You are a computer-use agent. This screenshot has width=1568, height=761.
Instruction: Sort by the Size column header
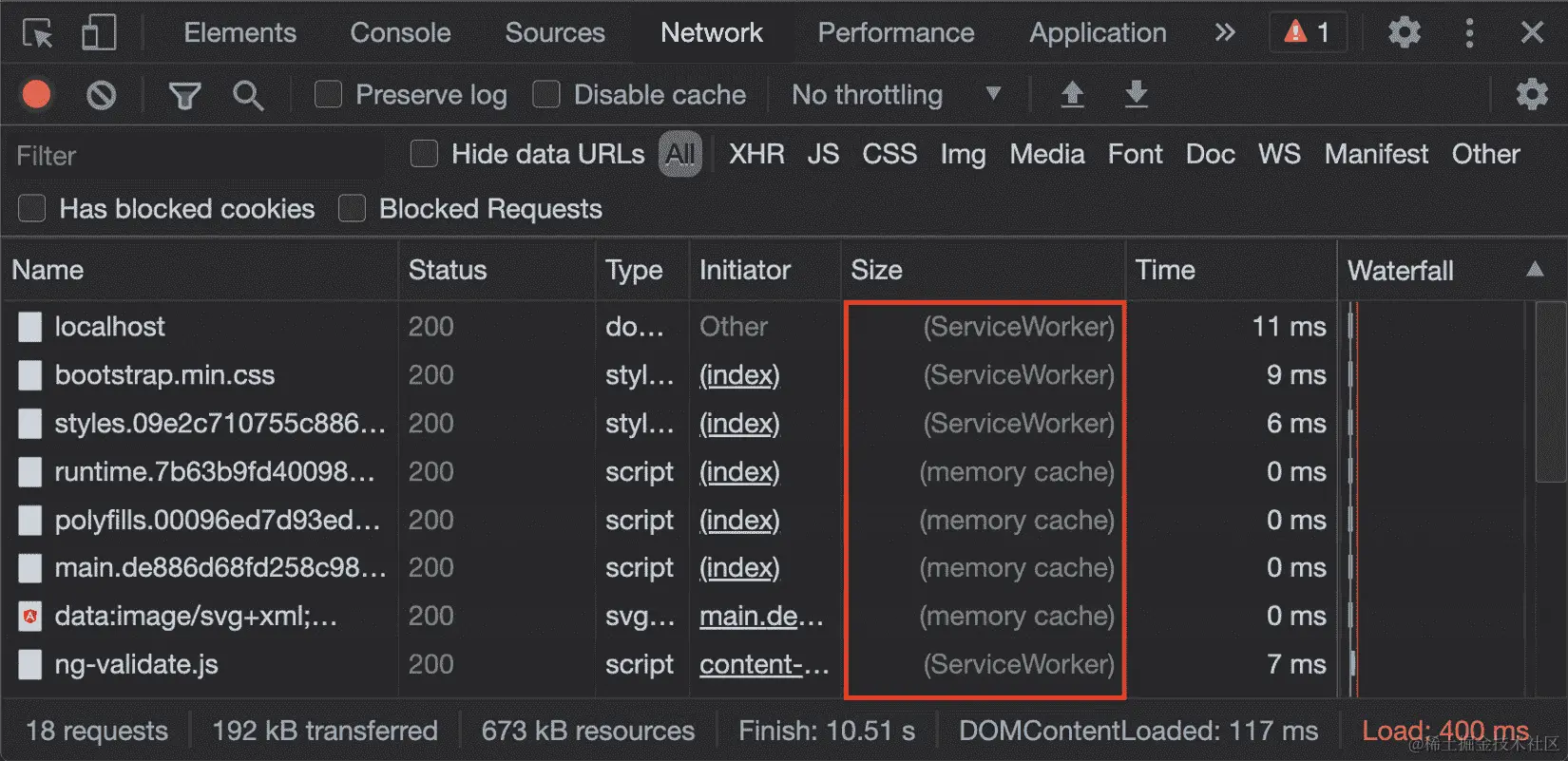coord(984,271)
